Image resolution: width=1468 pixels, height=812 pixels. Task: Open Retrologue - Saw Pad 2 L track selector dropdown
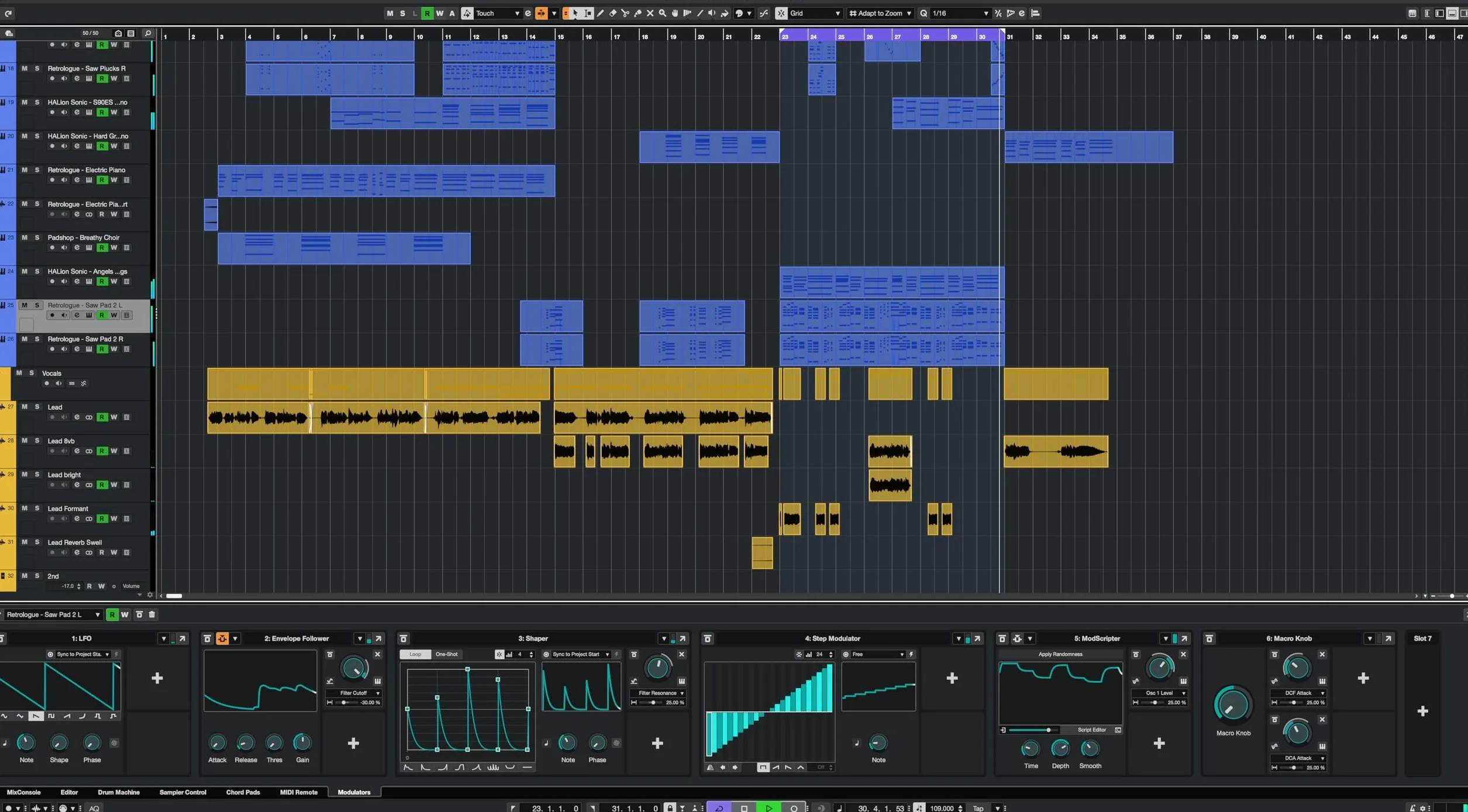pos(53,614)
